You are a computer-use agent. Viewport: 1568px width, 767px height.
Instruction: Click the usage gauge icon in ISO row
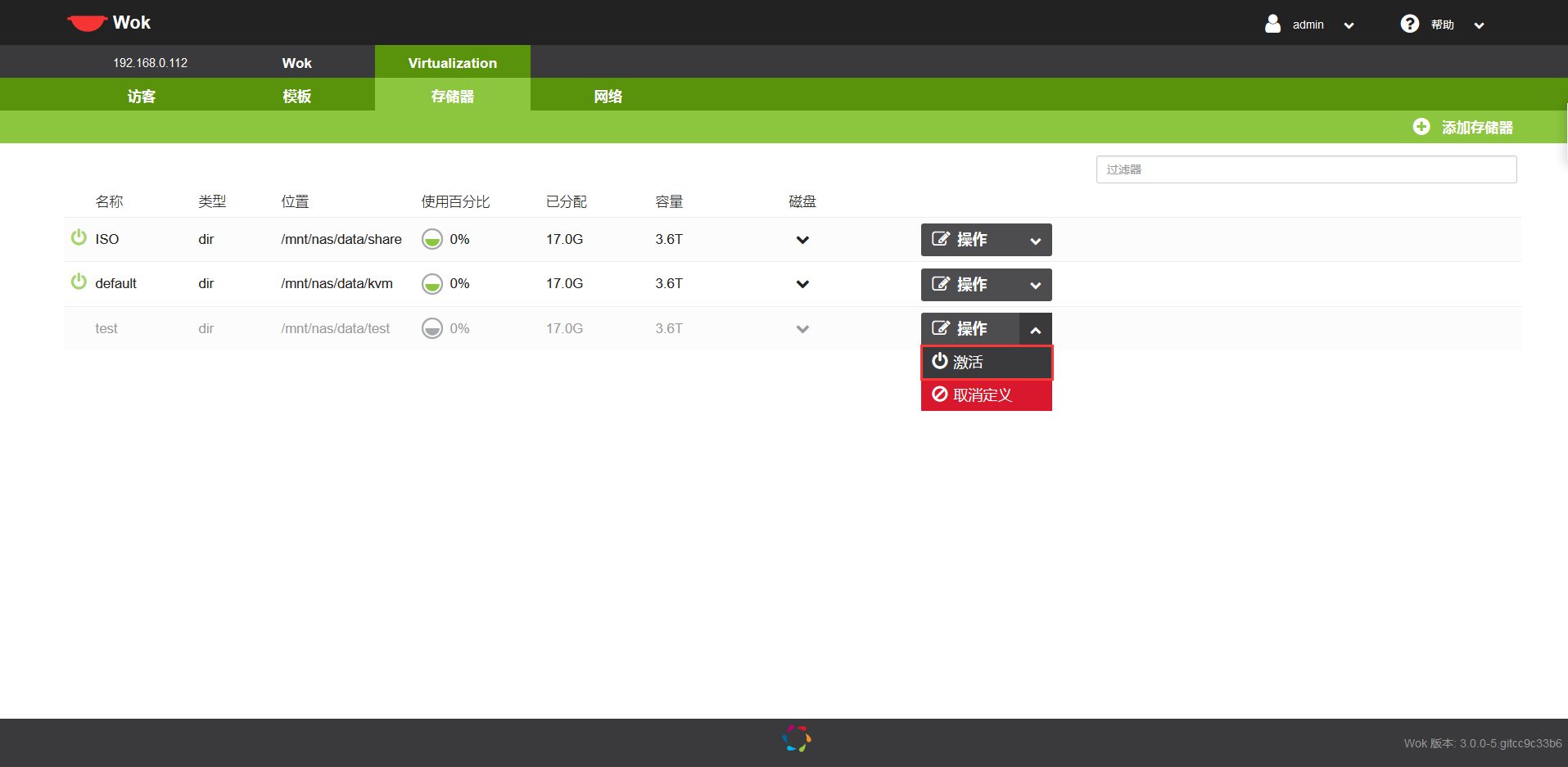click(x=432, y=239)
